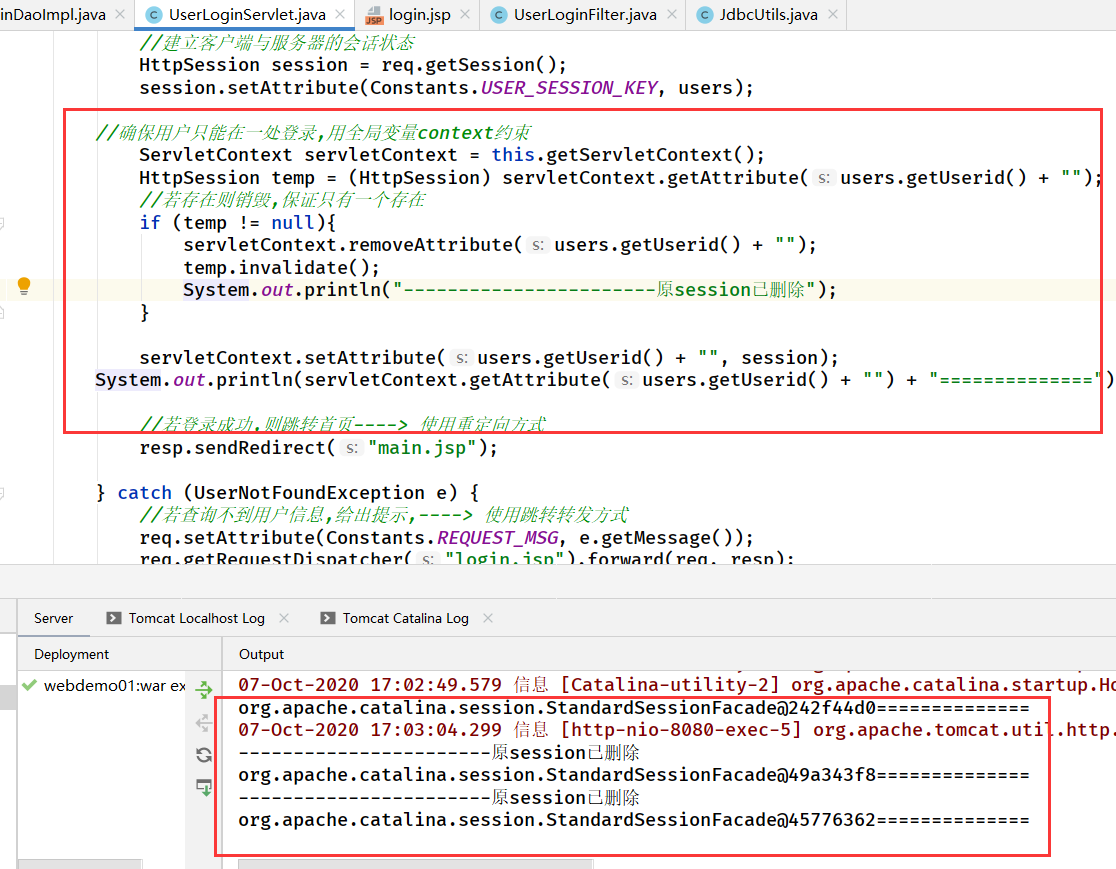1116x869 pixels.
Task: Click the StandardSessionFacade@49a343f8 output line
Action: pos(633,774)
